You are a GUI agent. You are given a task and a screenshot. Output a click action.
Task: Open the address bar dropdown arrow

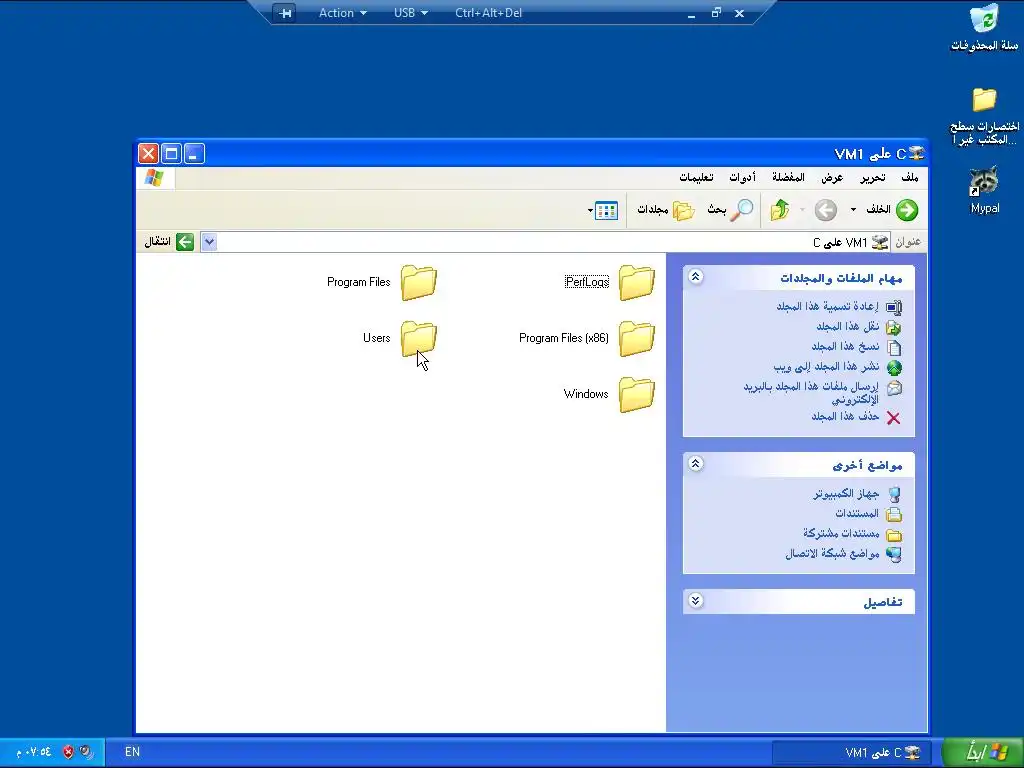pos(209,242)
